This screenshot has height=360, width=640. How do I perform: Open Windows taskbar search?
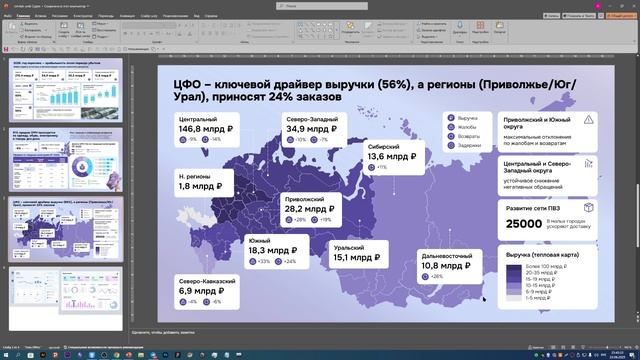tap(18, 355)
